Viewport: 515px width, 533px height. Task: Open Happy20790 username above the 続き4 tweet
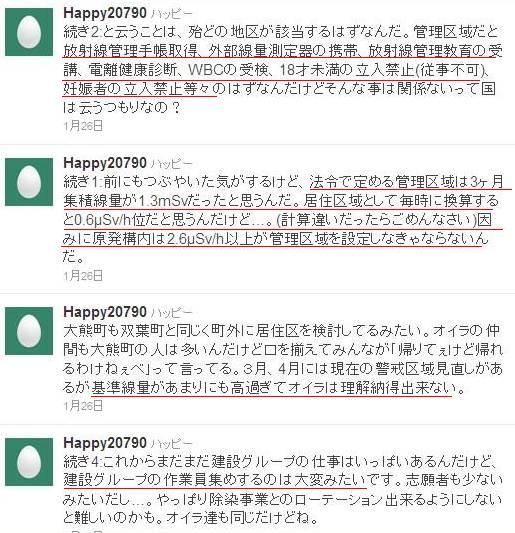(x=105, y=443)
